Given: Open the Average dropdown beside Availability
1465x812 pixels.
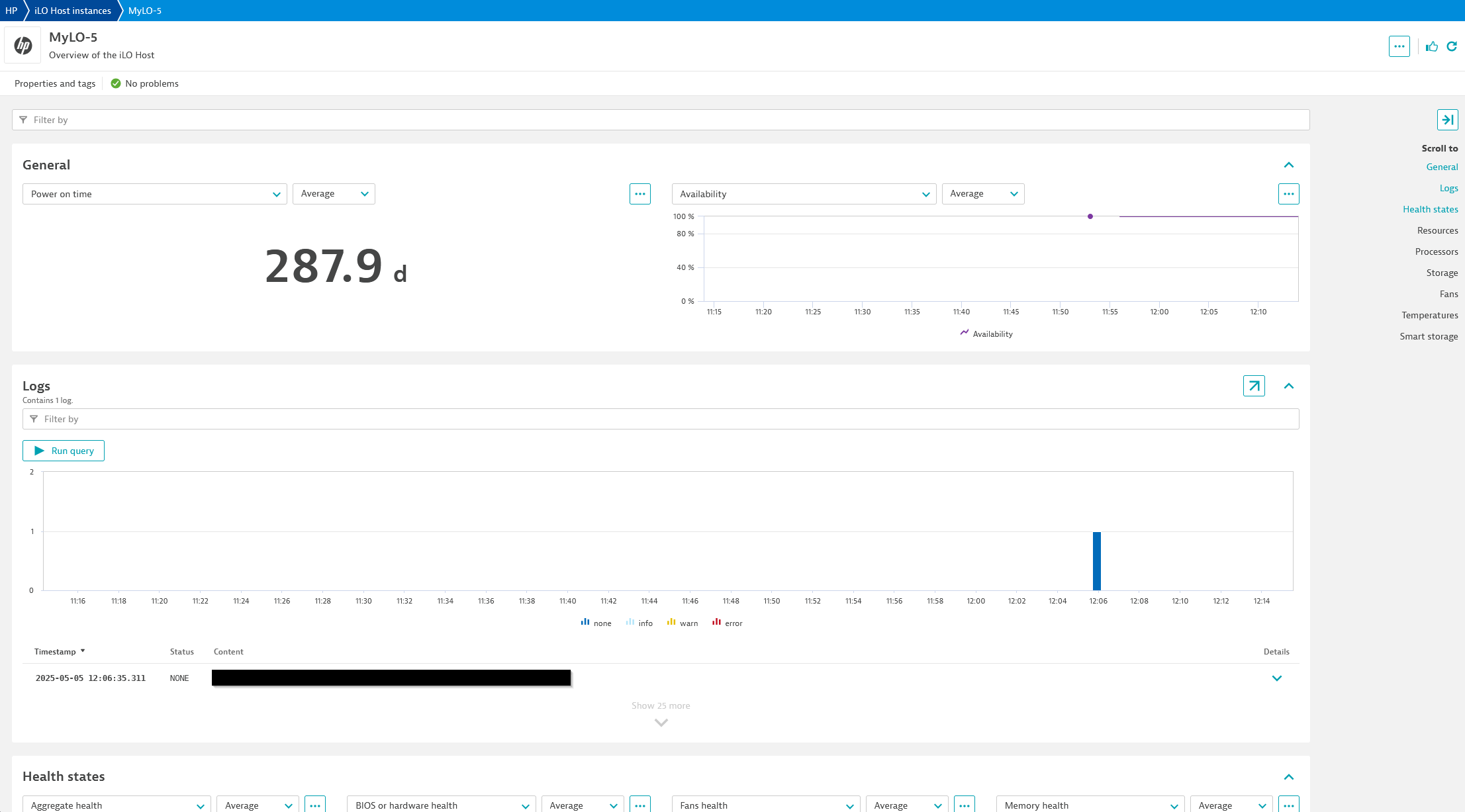Looking at the screenshot, I should click(983, 194).
